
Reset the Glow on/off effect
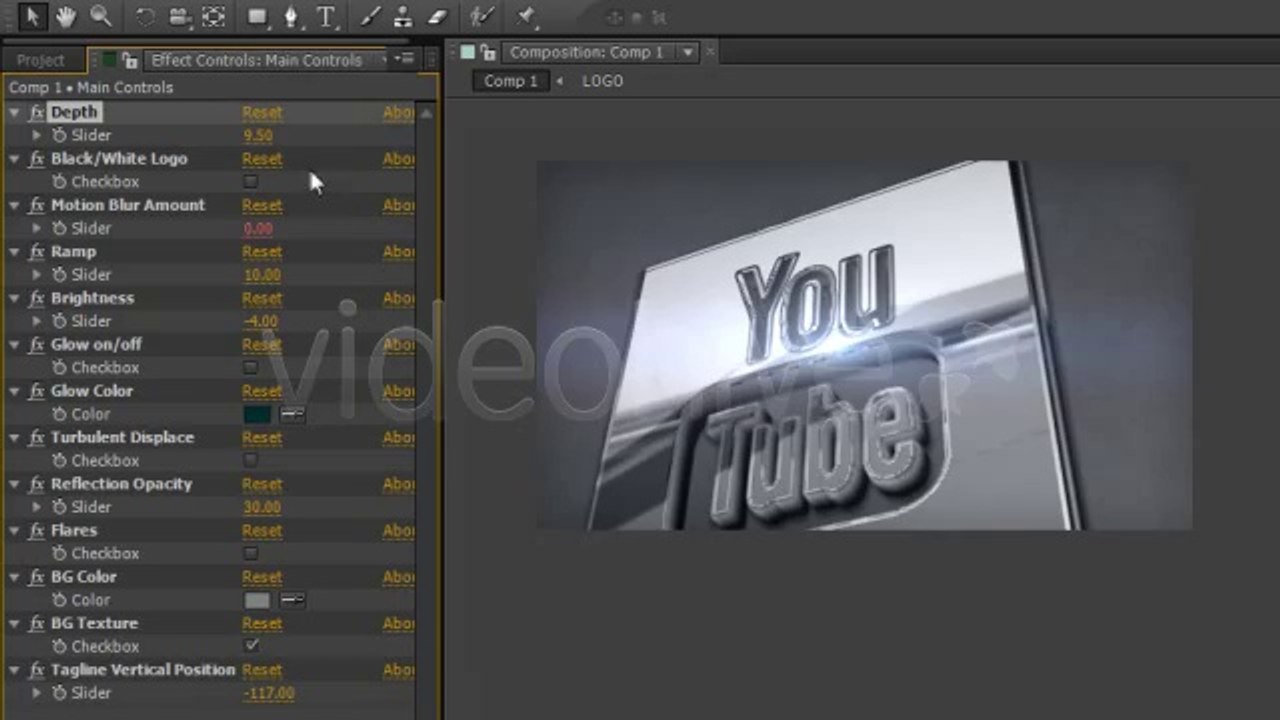(262, 344)
